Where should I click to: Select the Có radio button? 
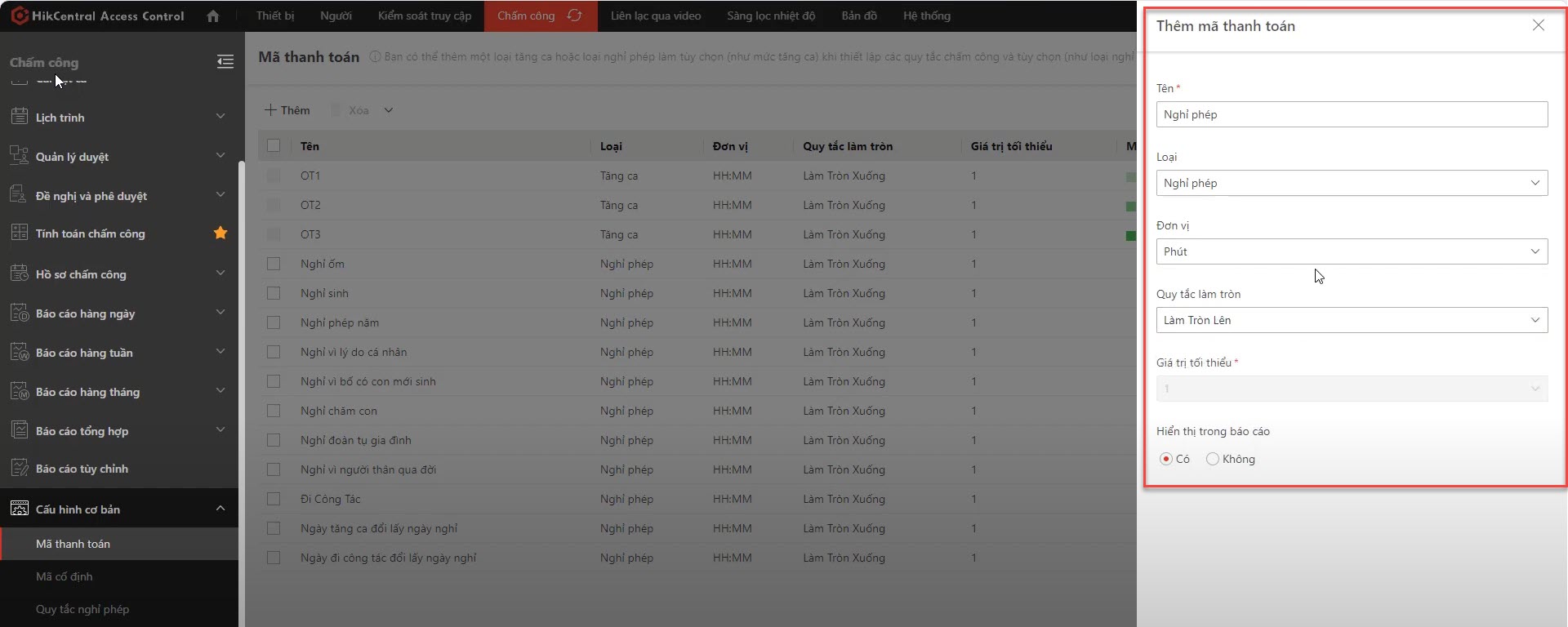tap(1166, 459)
